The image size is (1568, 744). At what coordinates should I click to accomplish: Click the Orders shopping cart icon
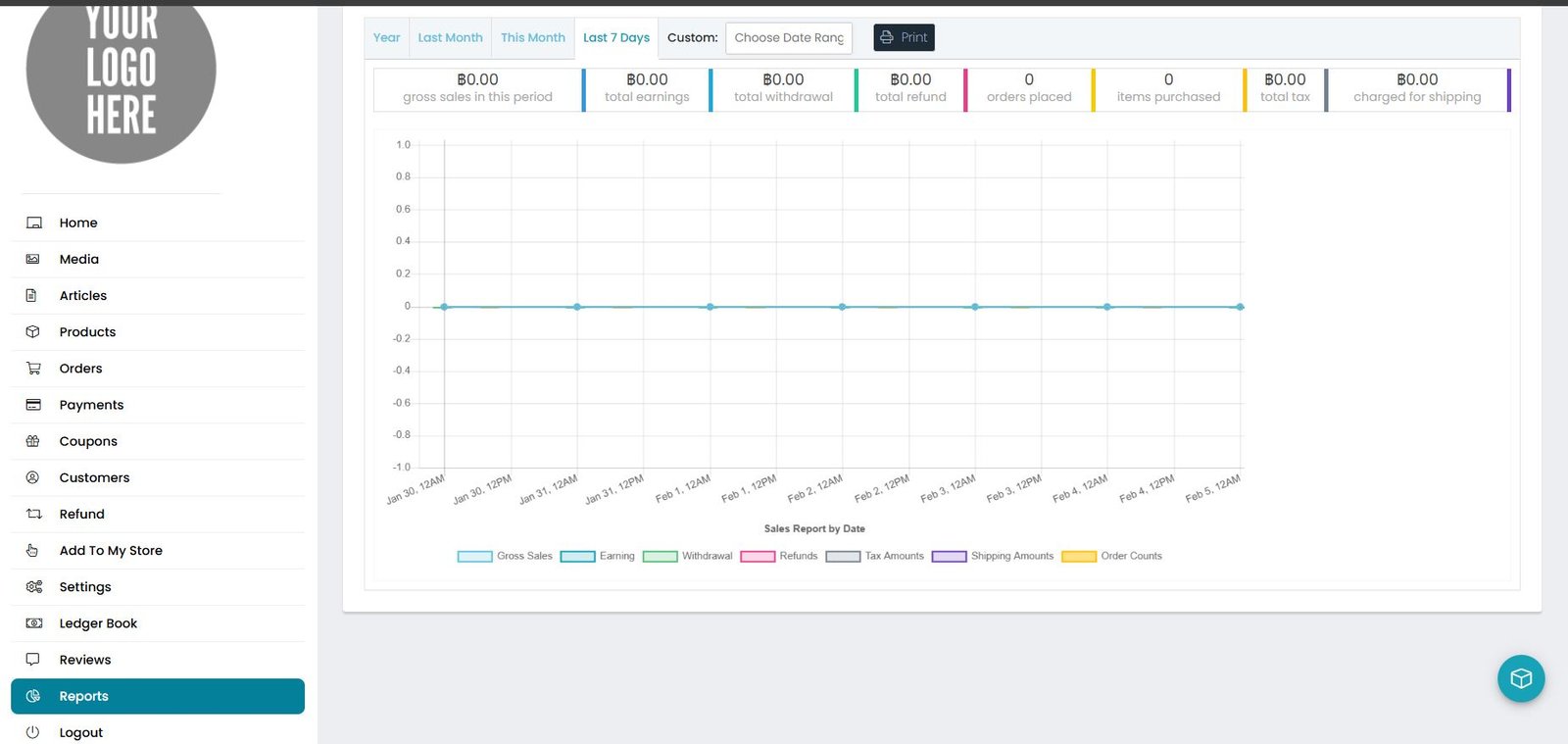pos(33,369)
